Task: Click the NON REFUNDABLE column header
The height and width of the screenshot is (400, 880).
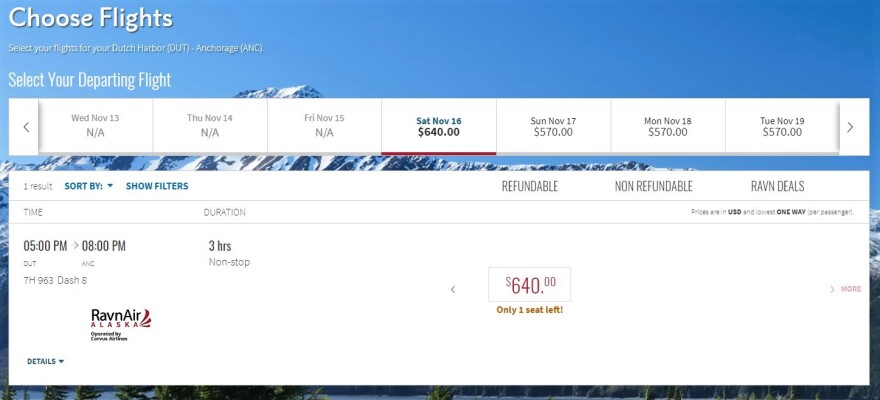Action: coord(653,186)
